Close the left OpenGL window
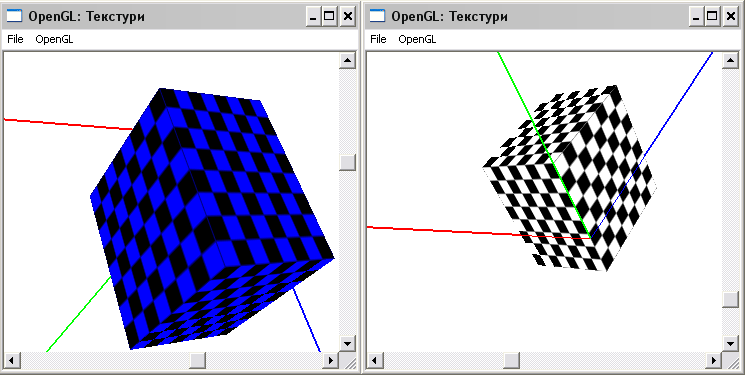Image resolution: width=745 pixels, height=375 pixels. (x=348, y=17)
